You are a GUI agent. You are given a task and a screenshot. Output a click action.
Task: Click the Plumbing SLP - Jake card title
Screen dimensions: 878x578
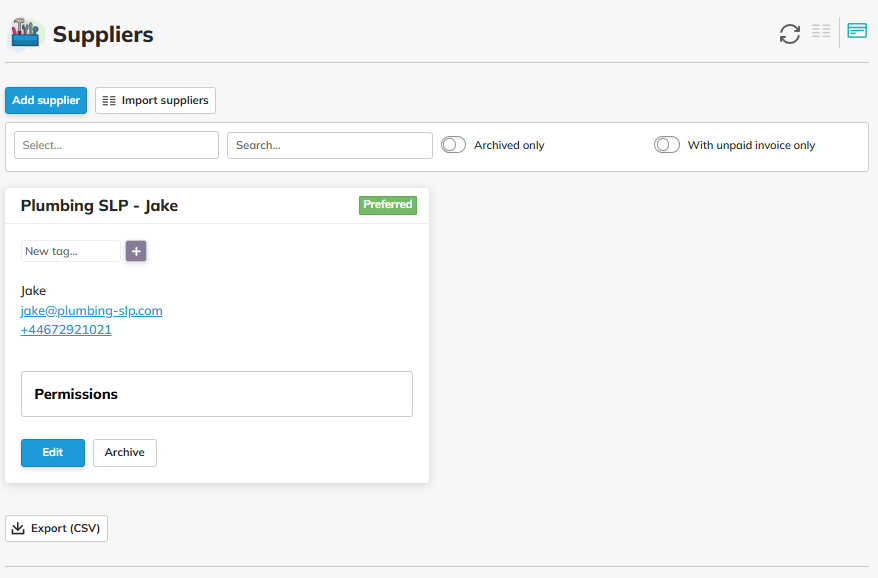pyautogui.click(x=99, y=206)
